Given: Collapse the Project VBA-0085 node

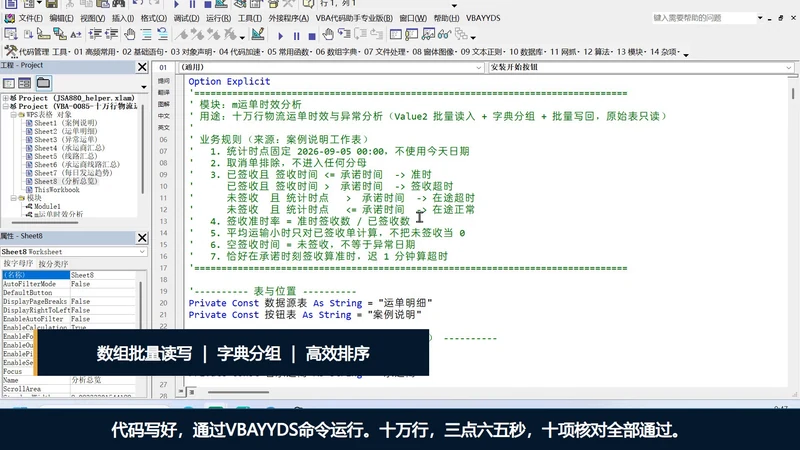Looking at the screenshot, I should [6, 106].
